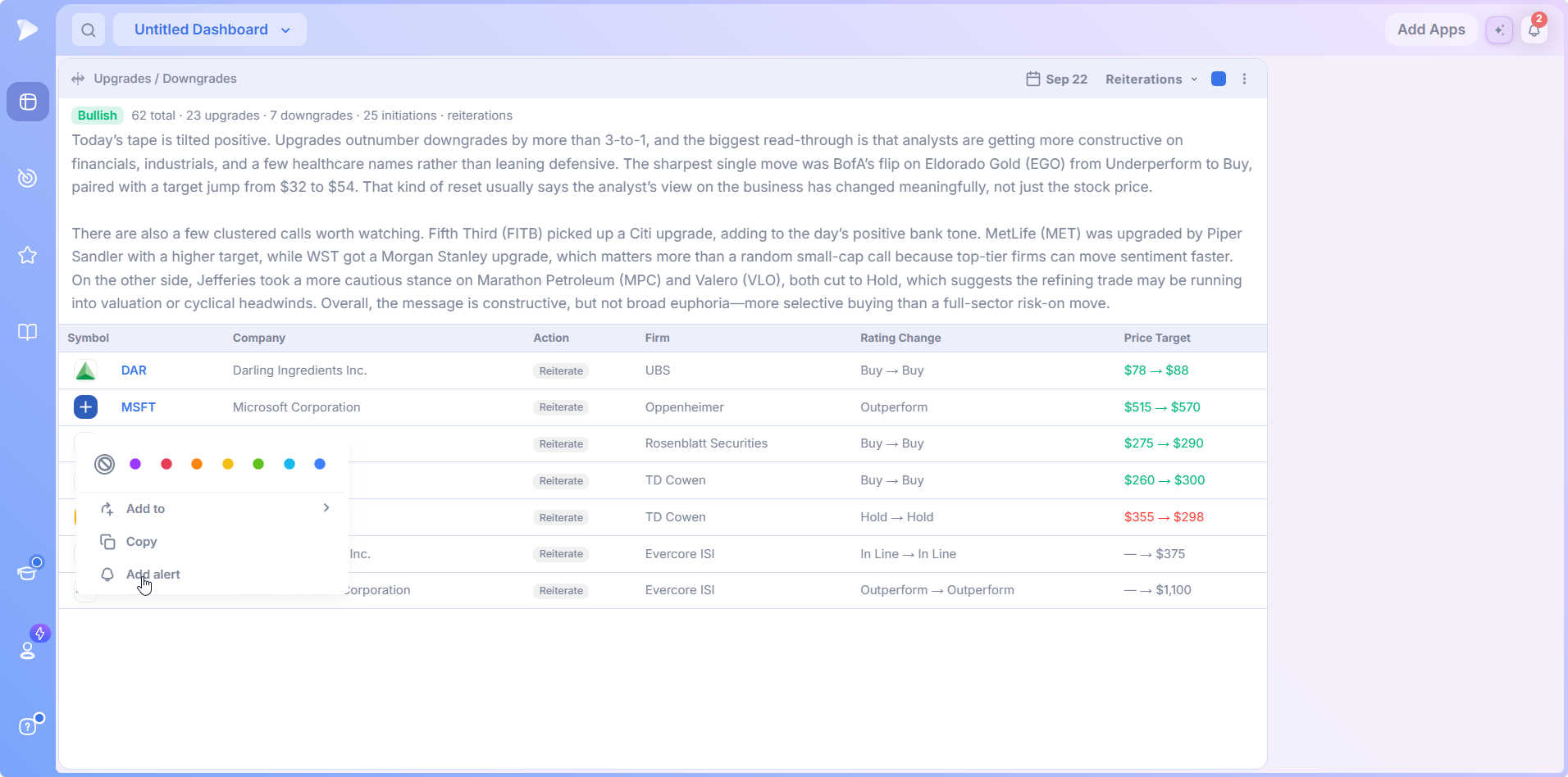Viewport: 1568px width, 777px height.
Task: Click the Sep 22 date button
Action: pos(1056,79)
